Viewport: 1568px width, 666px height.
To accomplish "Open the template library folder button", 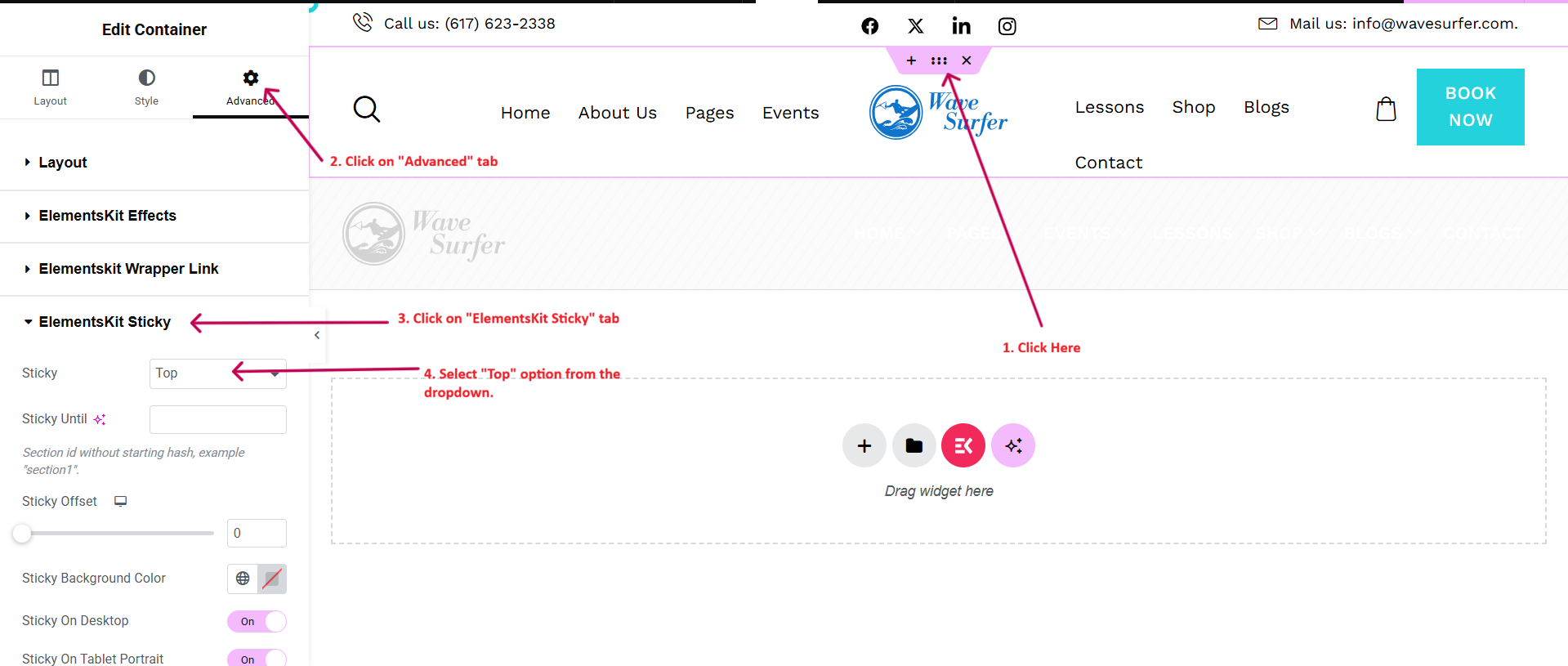I will tap(914, 445).
